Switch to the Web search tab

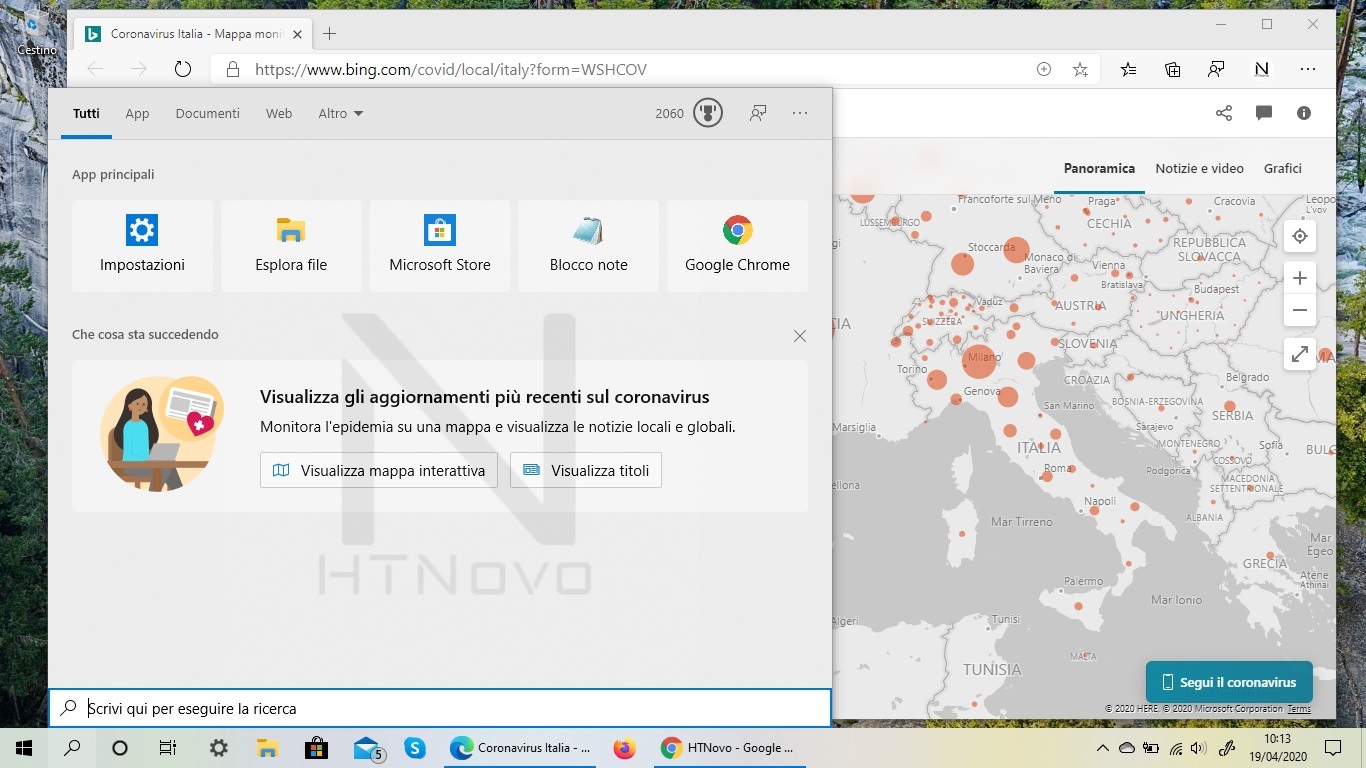tap(279, 113)
